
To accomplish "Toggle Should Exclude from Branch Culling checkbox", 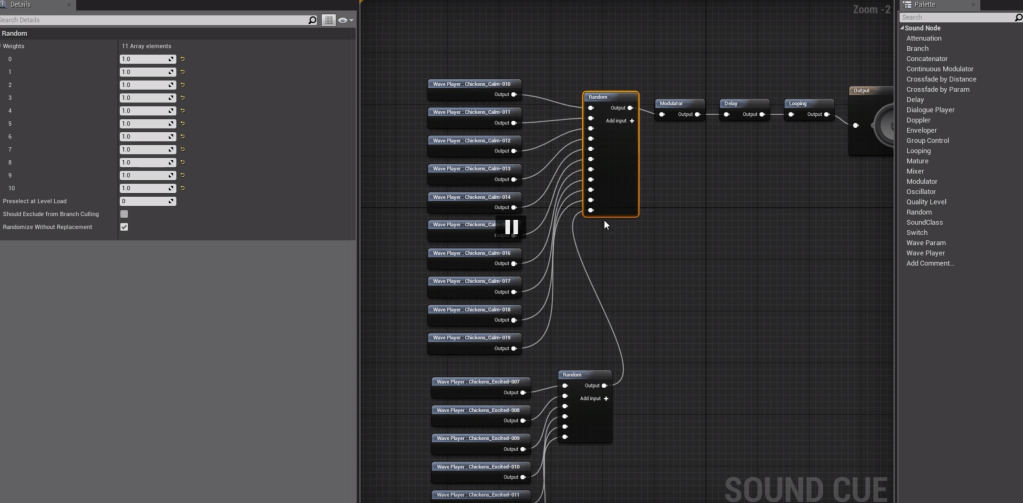I will click(x=124, y=214).
